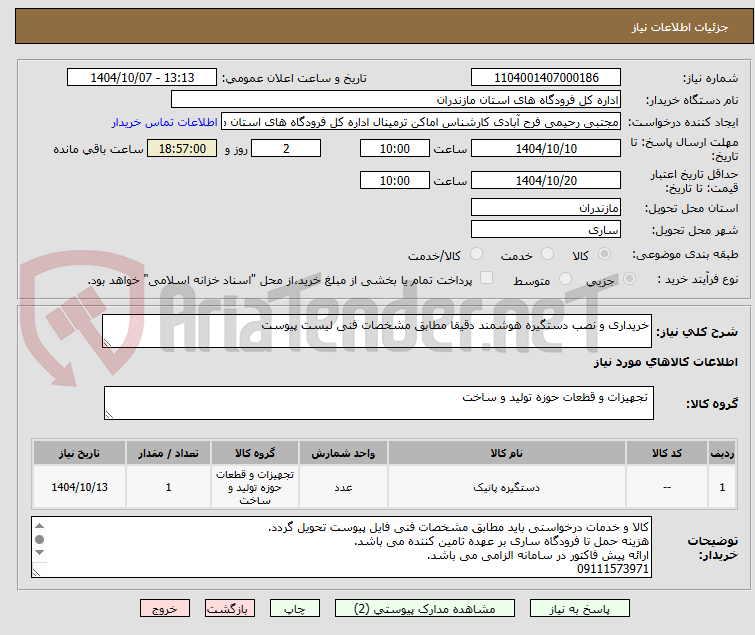
Task: Click the تاریخ نیاز column header
Action: coord(79,453)
